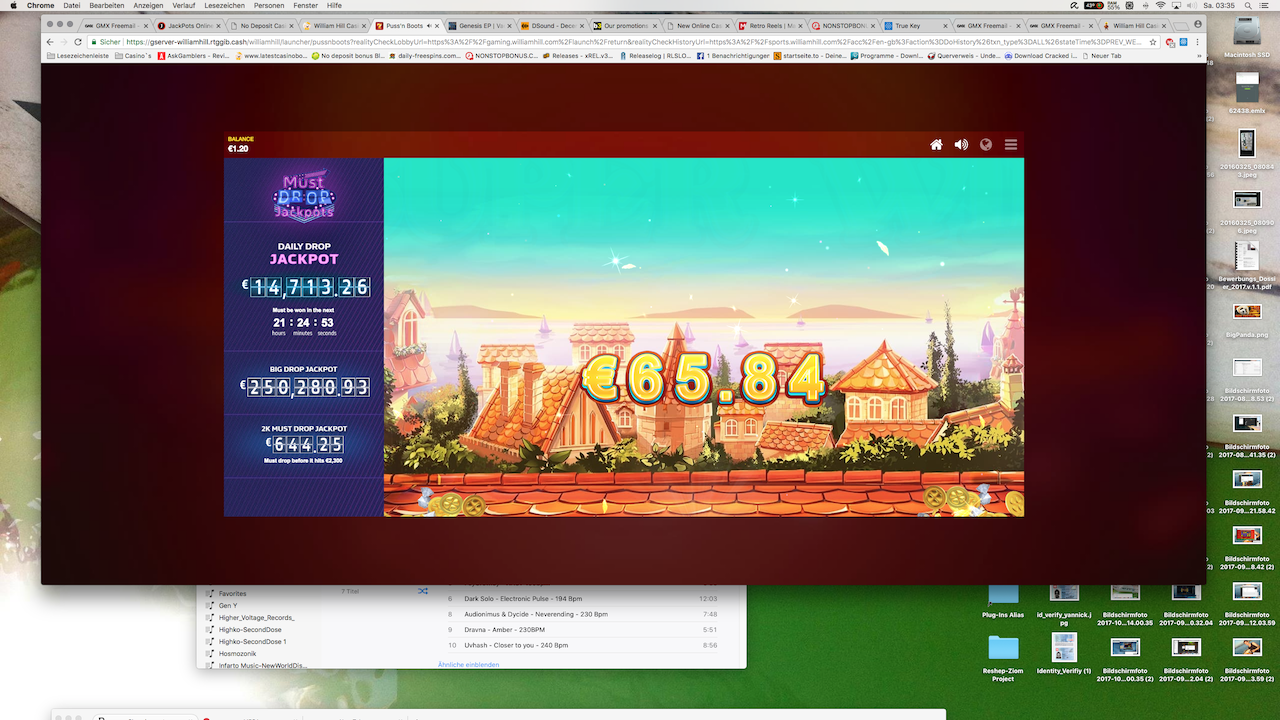The image size is (1280, 720).
Task: Click the Wi-Fi status icon in menu bar
Action: point(1160,5)
